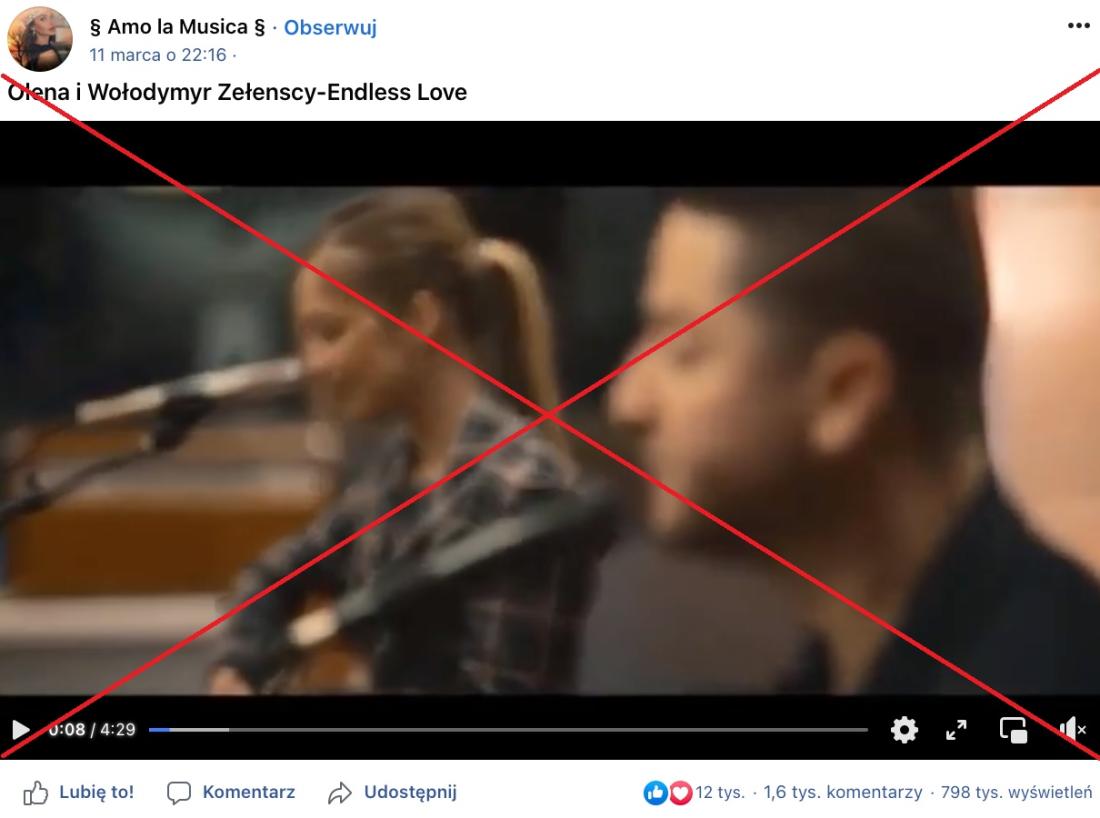Open 1,6 tys. komentarzy
This screenshot has height=818, width=1100.
(843, 793)
